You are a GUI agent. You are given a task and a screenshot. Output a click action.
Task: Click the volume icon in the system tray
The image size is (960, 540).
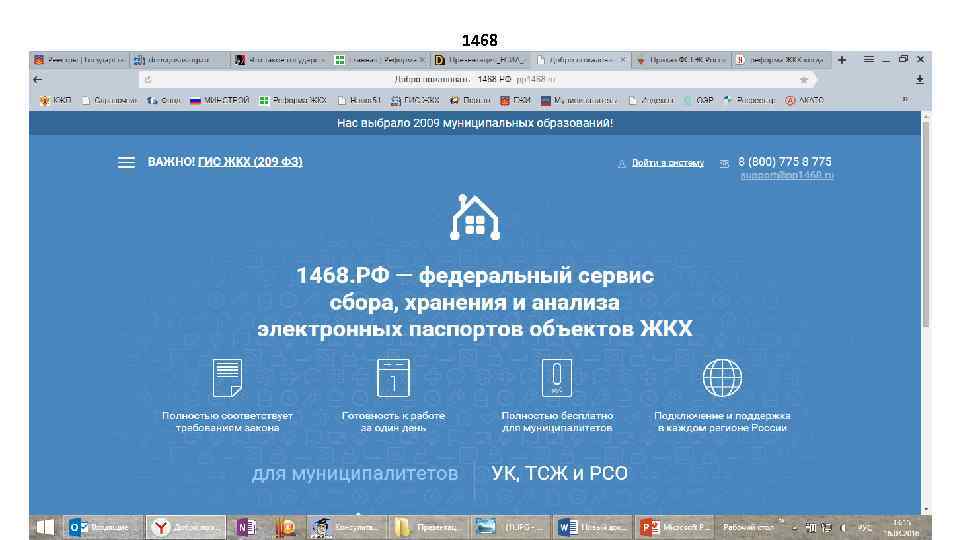[843, 527]
